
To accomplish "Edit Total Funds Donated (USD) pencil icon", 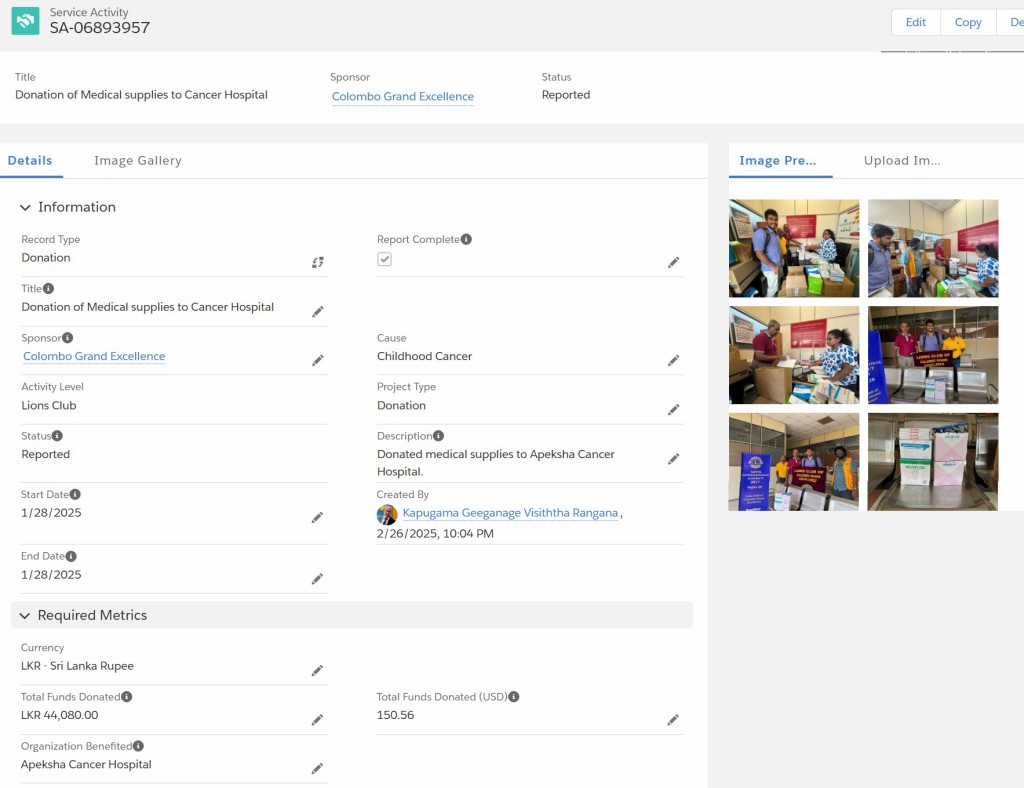I will [x=673, y=720].
